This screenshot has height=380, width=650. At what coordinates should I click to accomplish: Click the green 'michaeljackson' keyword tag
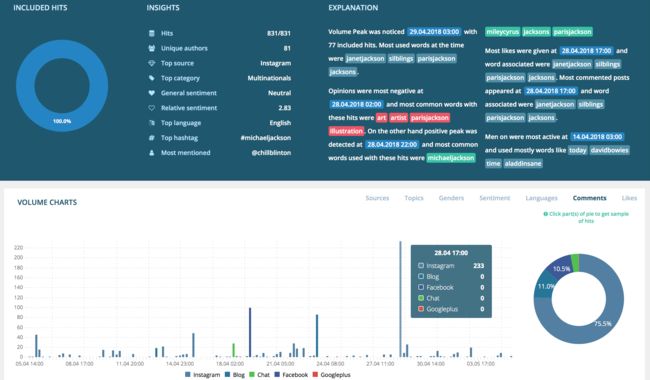pos(451,158)
